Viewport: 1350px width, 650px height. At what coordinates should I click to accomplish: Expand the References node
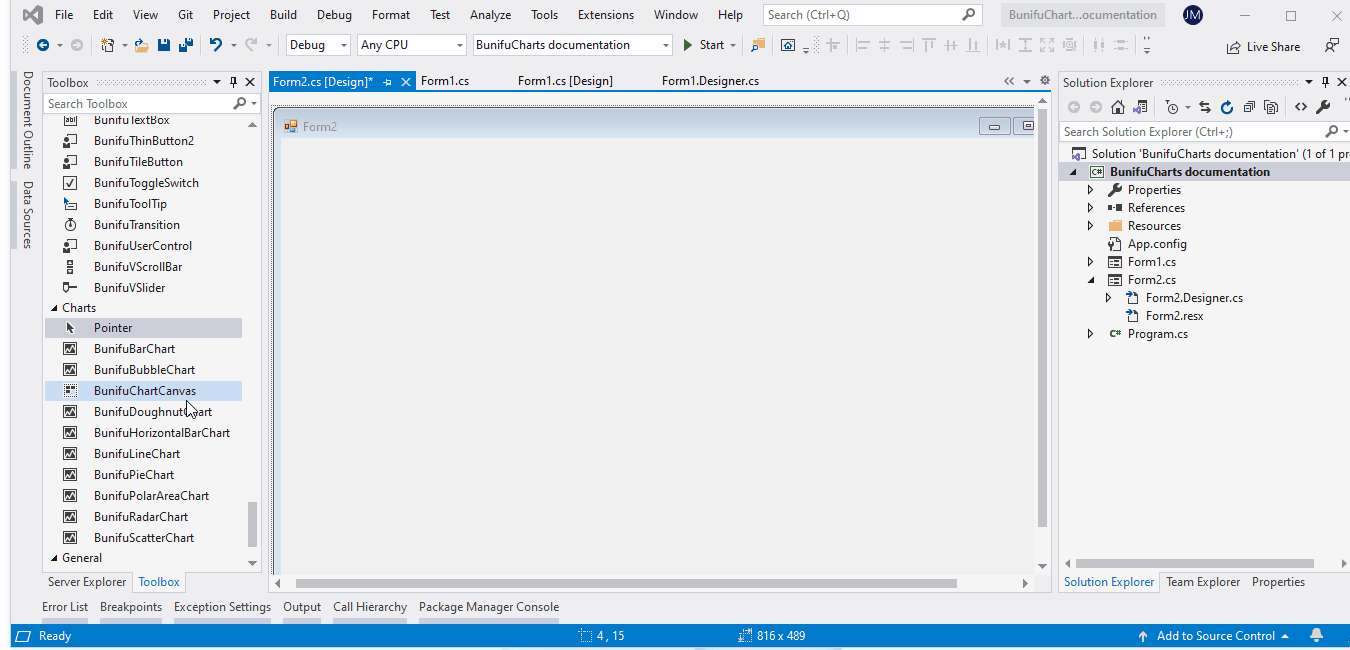(1091, 208)
